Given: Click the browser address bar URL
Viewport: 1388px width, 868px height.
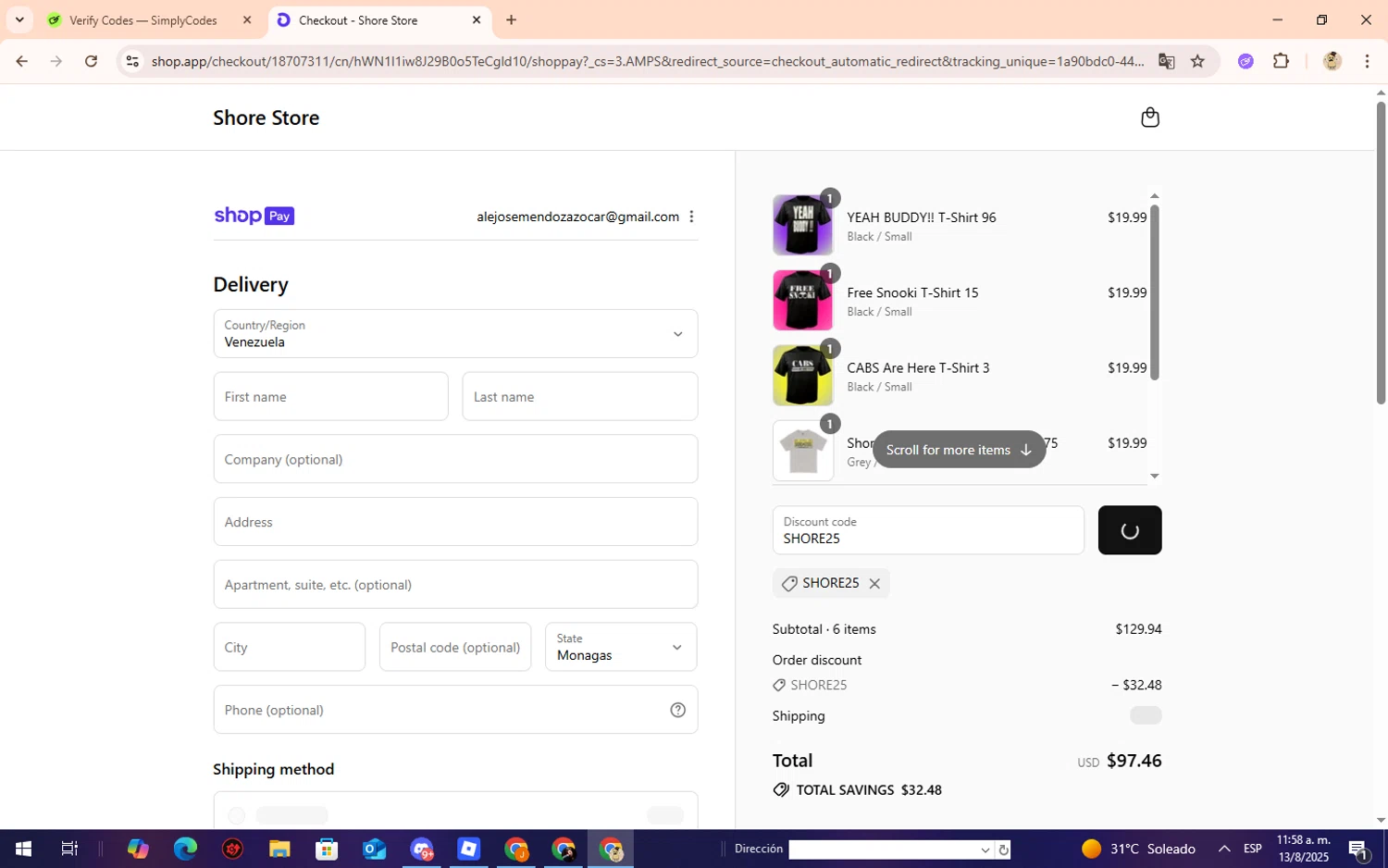Looking at the screenshot, I should pos(648,61).
